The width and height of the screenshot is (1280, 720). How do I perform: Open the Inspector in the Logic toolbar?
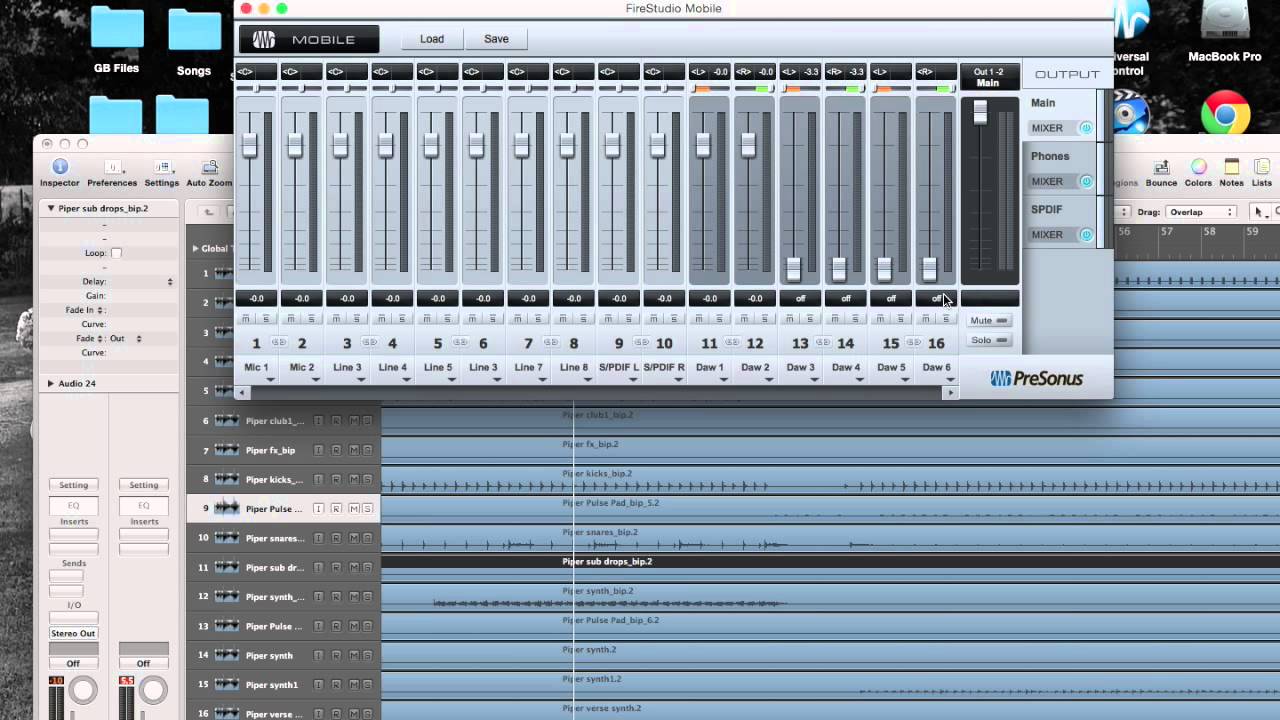59,172
